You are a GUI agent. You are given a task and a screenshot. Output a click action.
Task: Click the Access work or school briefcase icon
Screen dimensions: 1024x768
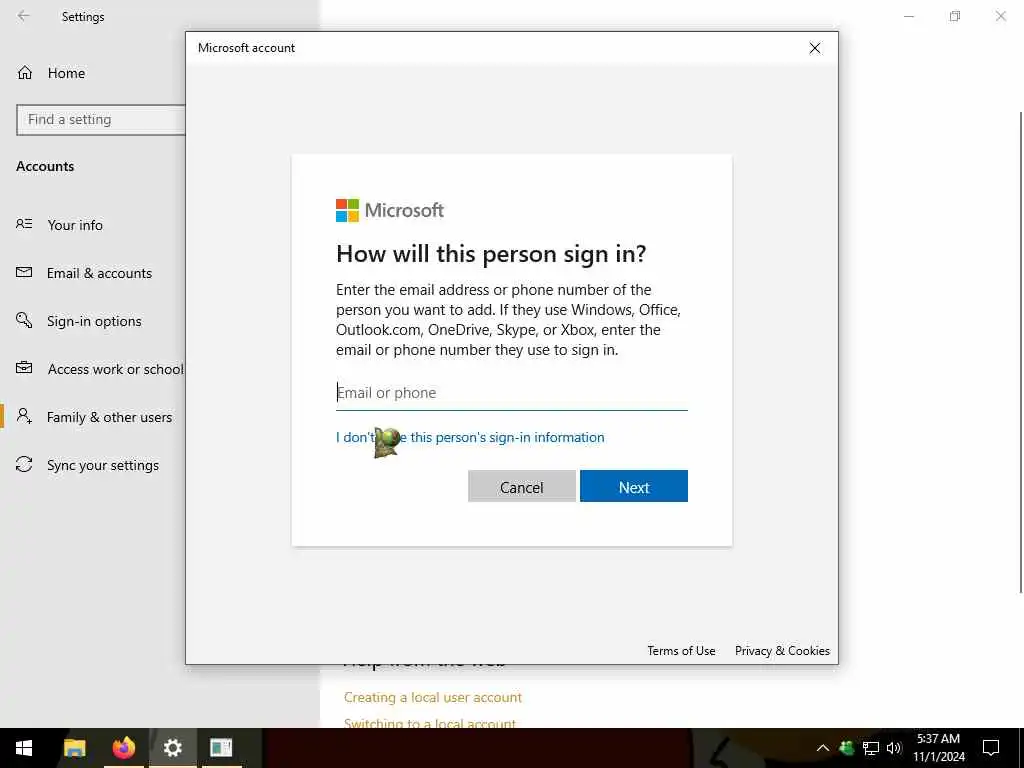24,368
